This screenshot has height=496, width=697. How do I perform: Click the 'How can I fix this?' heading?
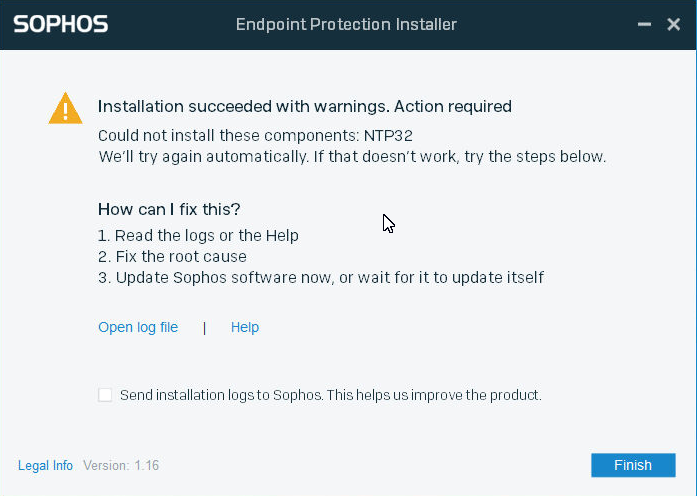pyautogui.click(x=169, y=209)
